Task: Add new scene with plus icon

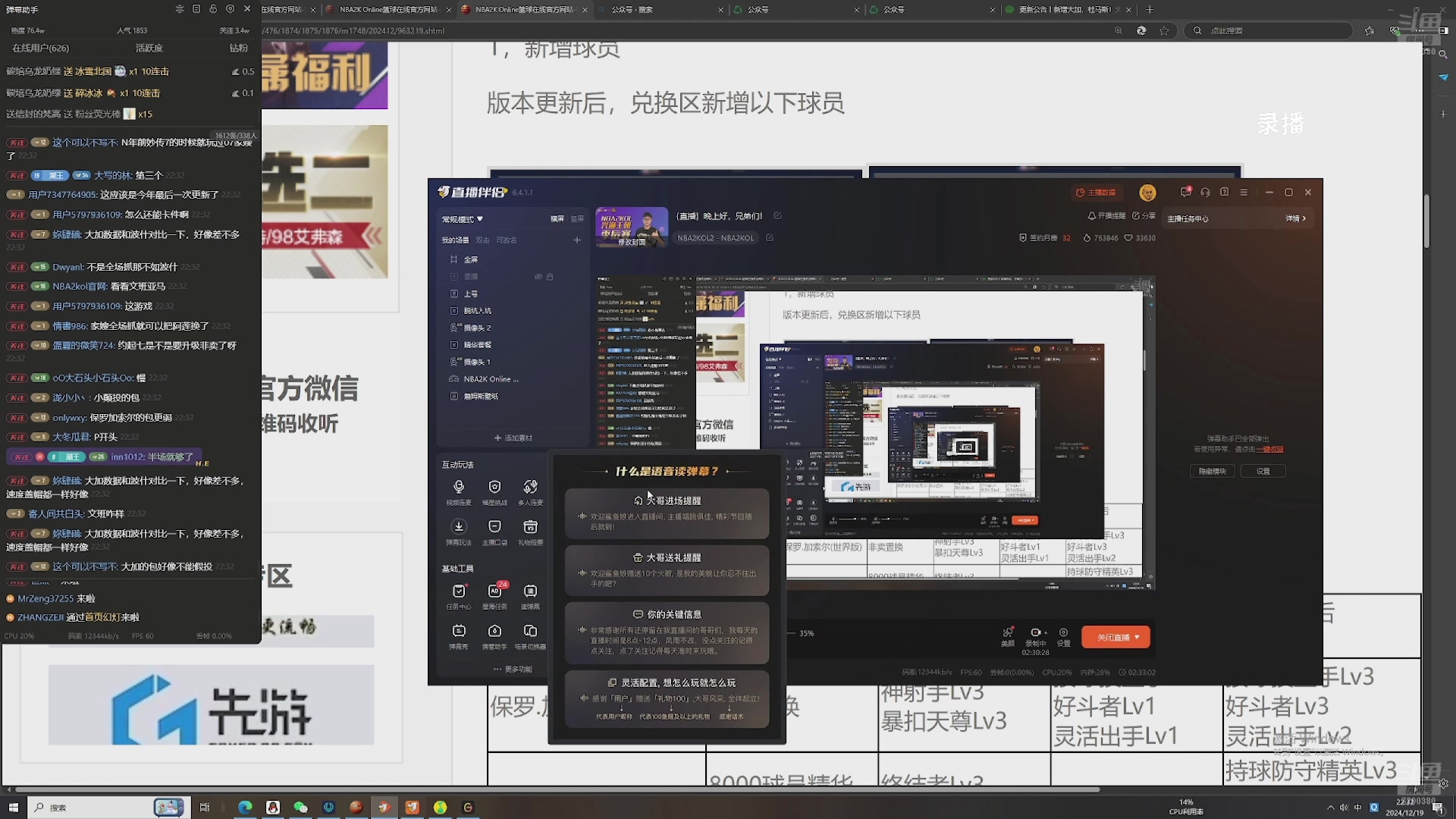Action: (577, 240)
